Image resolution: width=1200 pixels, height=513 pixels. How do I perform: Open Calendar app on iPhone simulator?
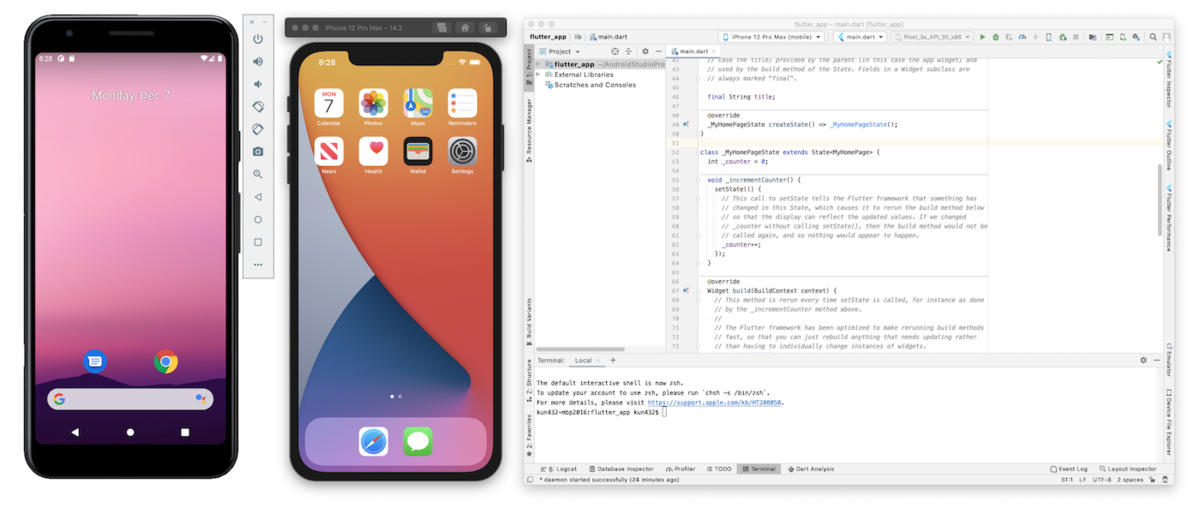click(329, 103)
